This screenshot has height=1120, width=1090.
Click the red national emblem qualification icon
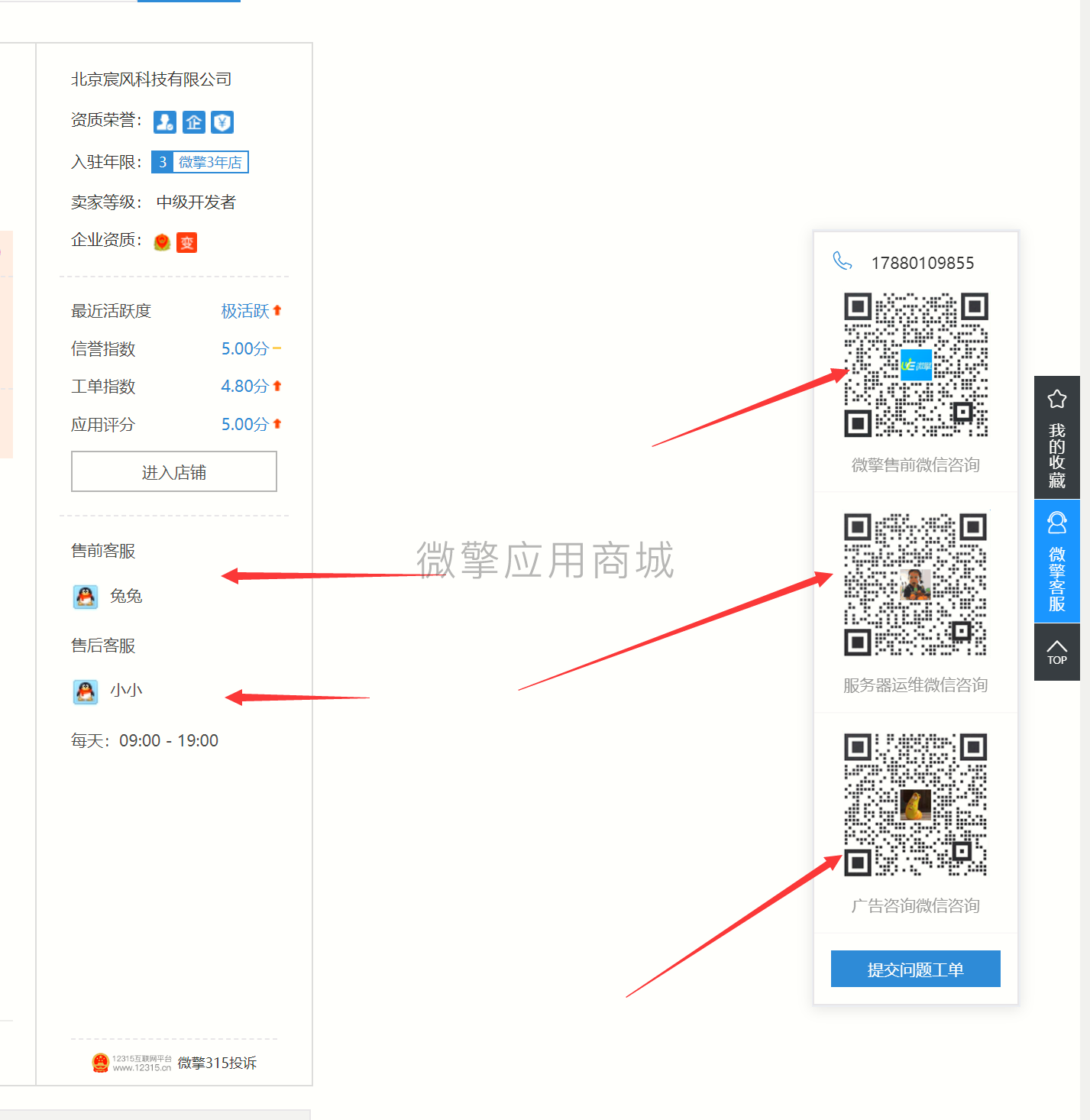coord(162,242)
